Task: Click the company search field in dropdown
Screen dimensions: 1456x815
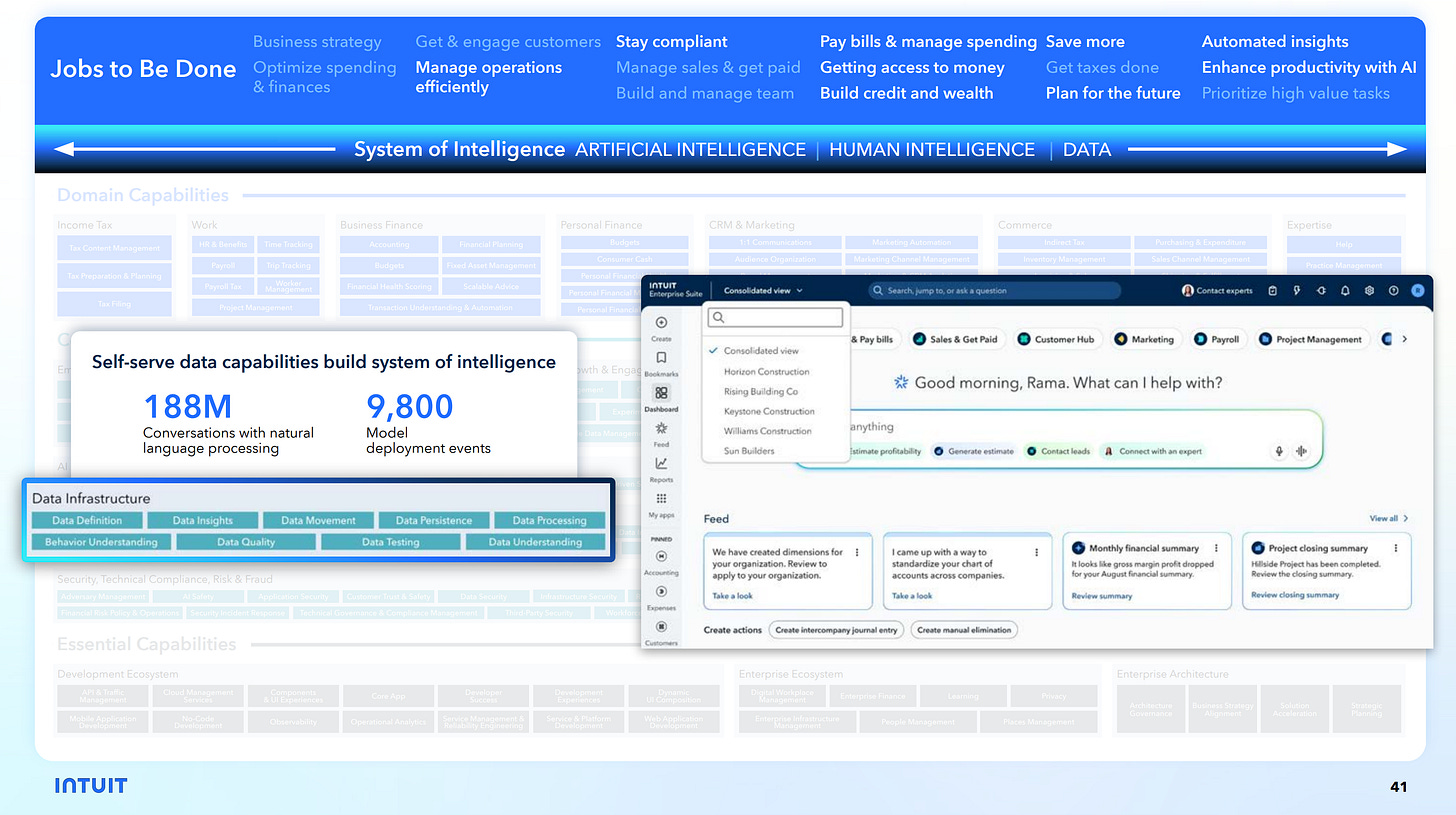Action: (x=776, y=317)
